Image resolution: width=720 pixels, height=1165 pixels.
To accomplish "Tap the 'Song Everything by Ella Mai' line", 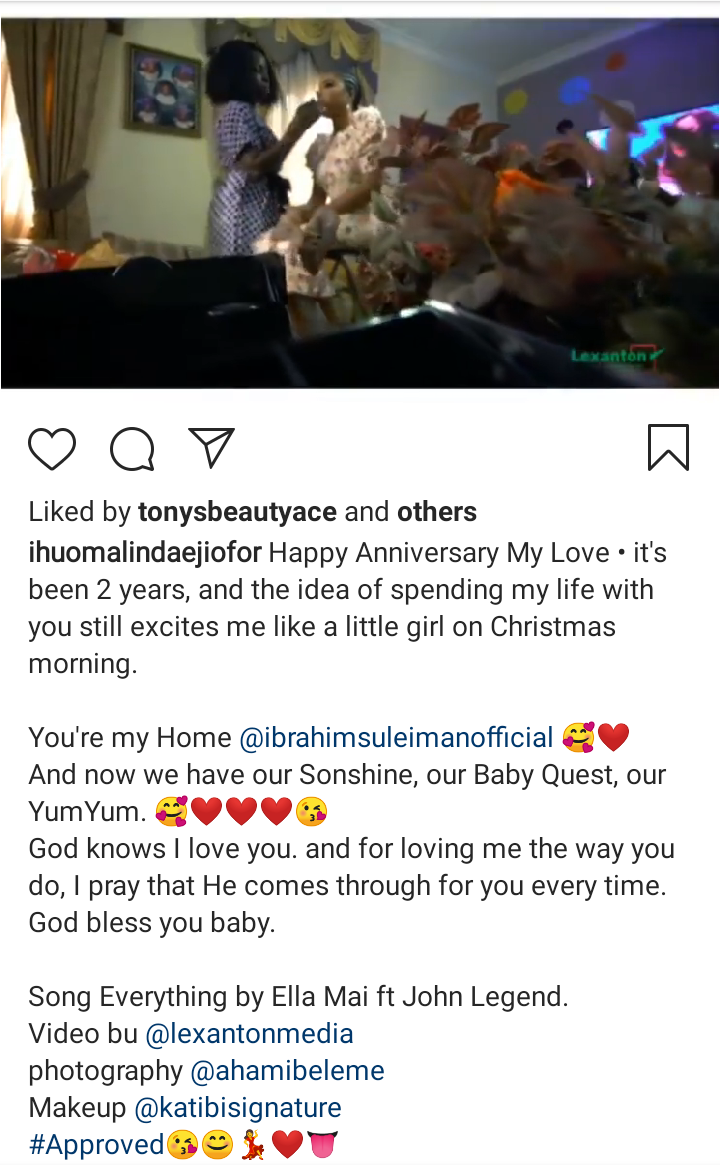I will 298,996.
